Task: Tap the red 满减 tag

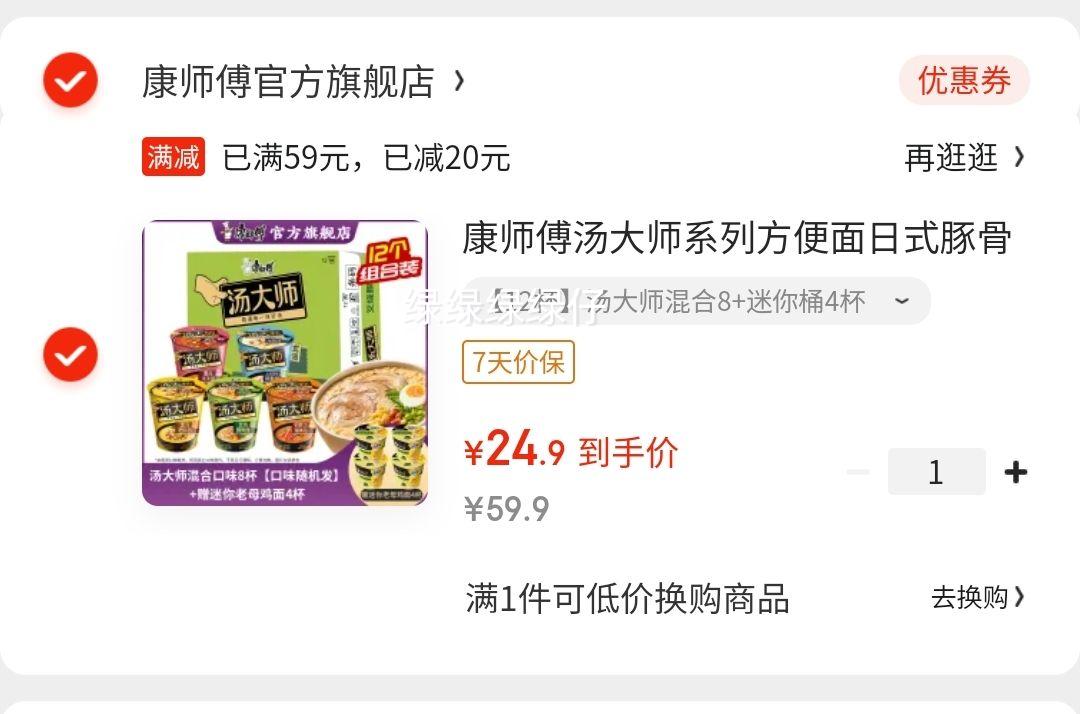Action: point(174,156)
